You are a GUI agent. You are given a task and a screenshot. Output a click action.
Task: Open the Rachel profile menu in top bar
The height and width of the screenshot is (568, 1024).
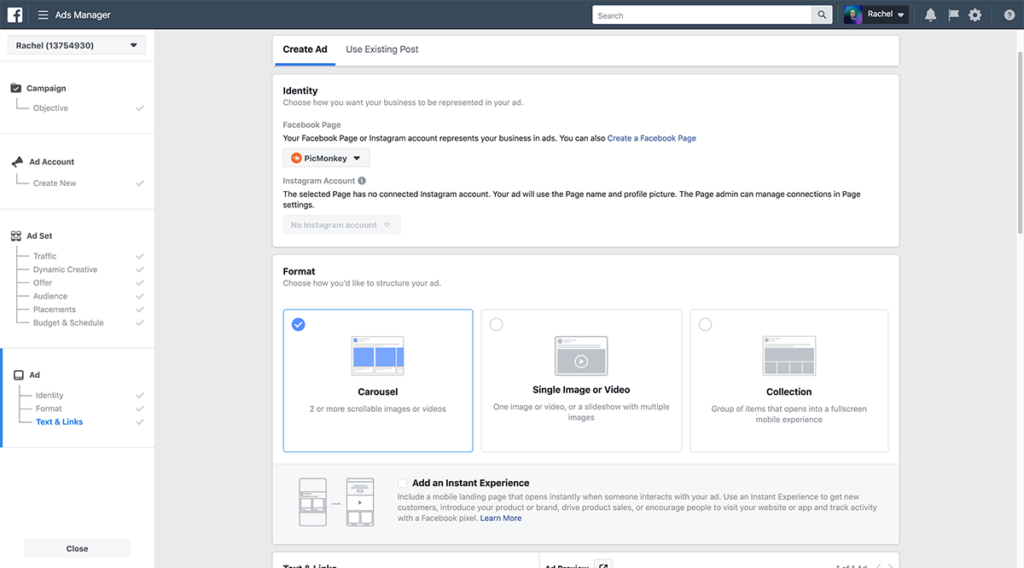point(876,15)
